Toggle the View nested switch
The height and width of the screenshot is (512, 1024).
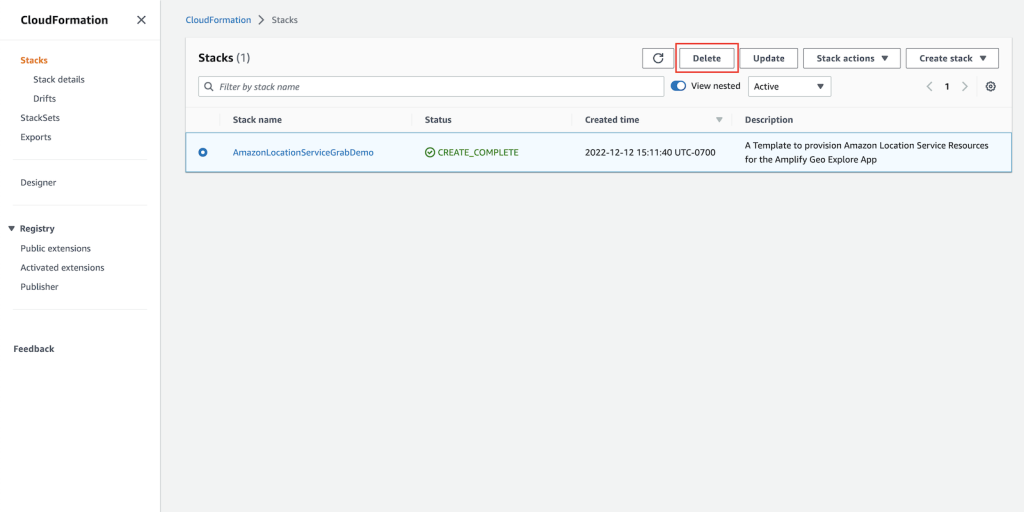coord(679,86)
